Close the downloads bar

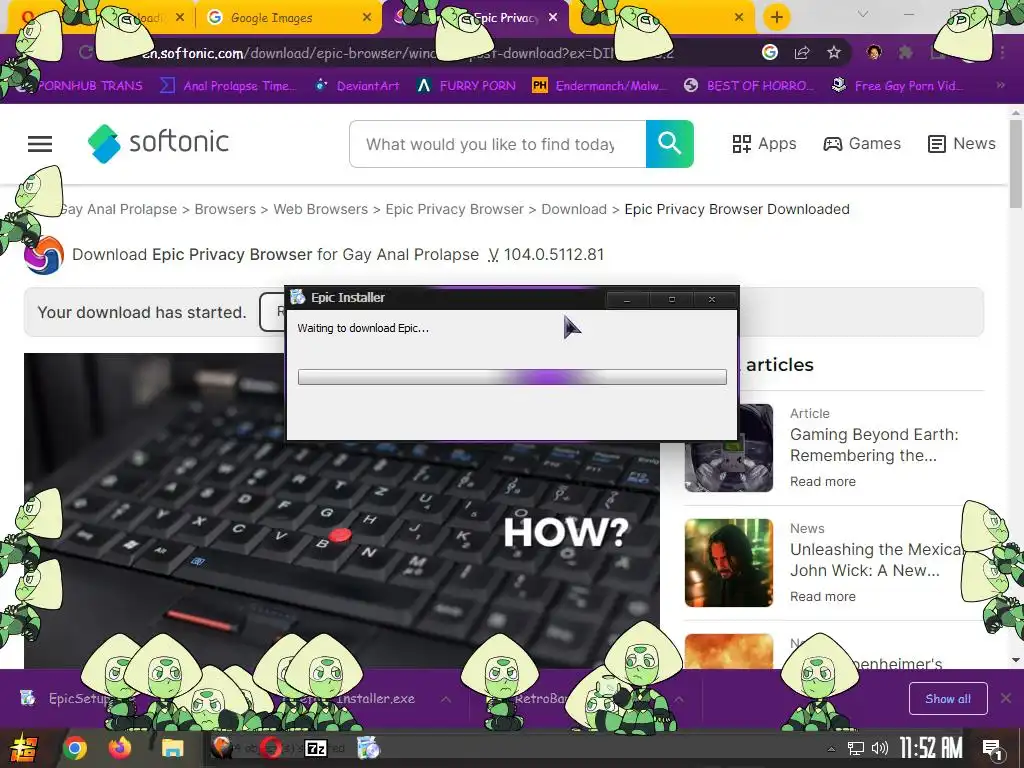(x=1006, y=699)
